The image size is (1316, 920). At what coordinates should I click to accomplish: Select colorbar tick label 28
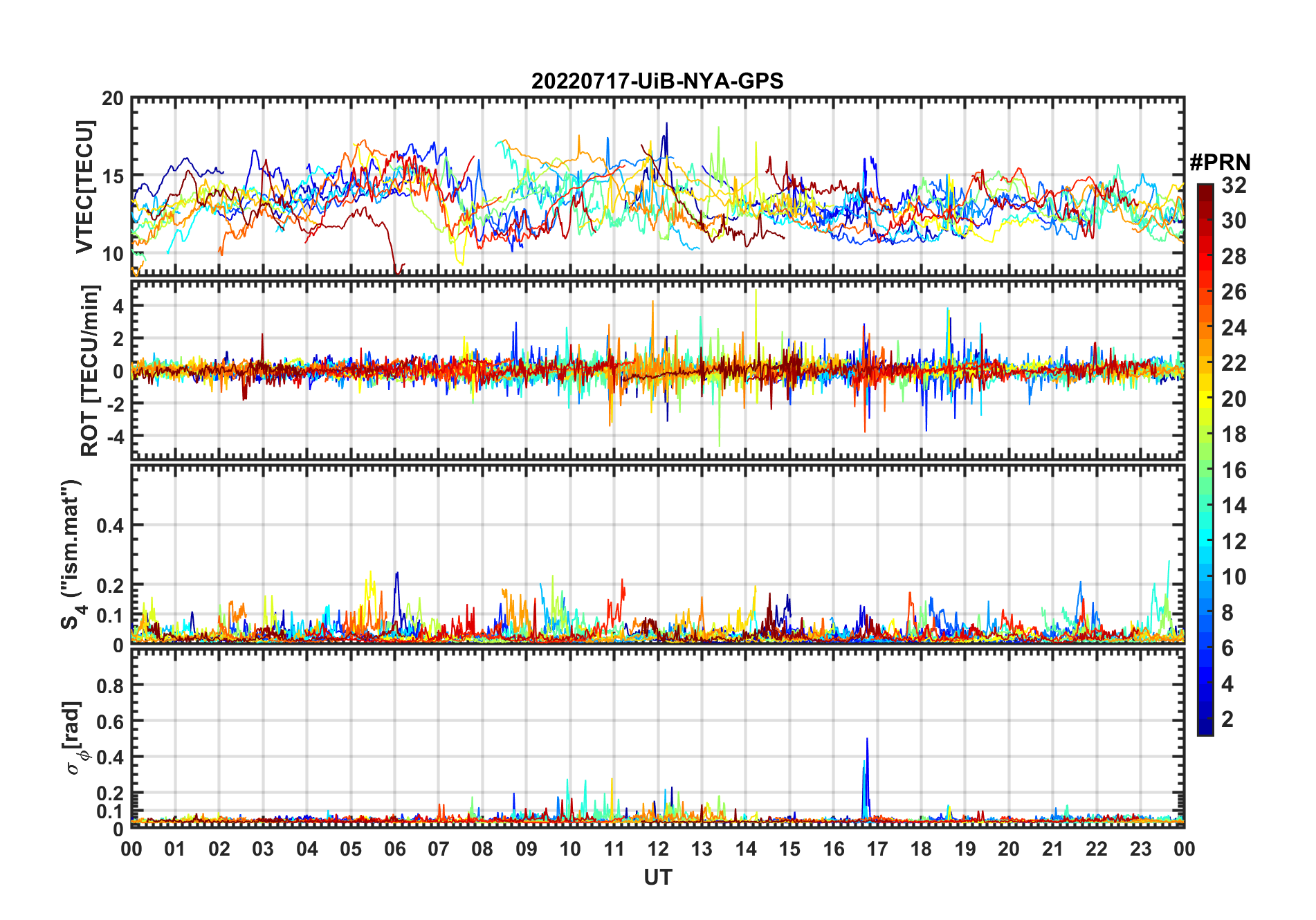(x=1234, y=256)
